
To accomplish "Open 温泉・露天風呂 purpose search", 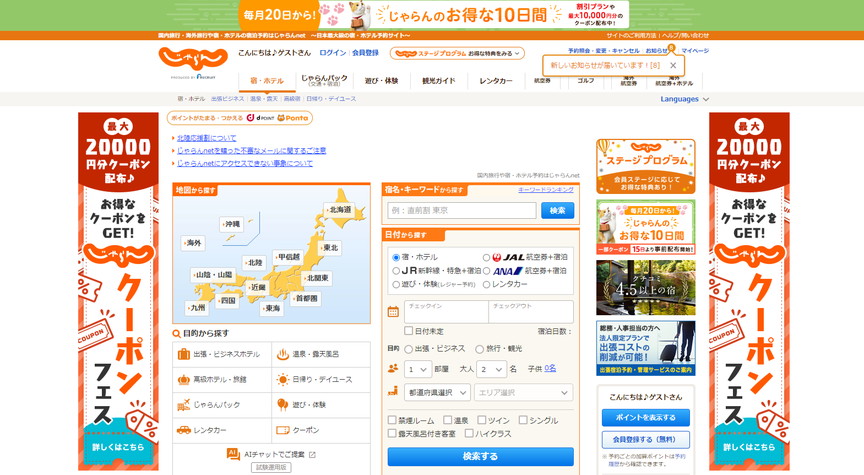I will click(321, 354).
